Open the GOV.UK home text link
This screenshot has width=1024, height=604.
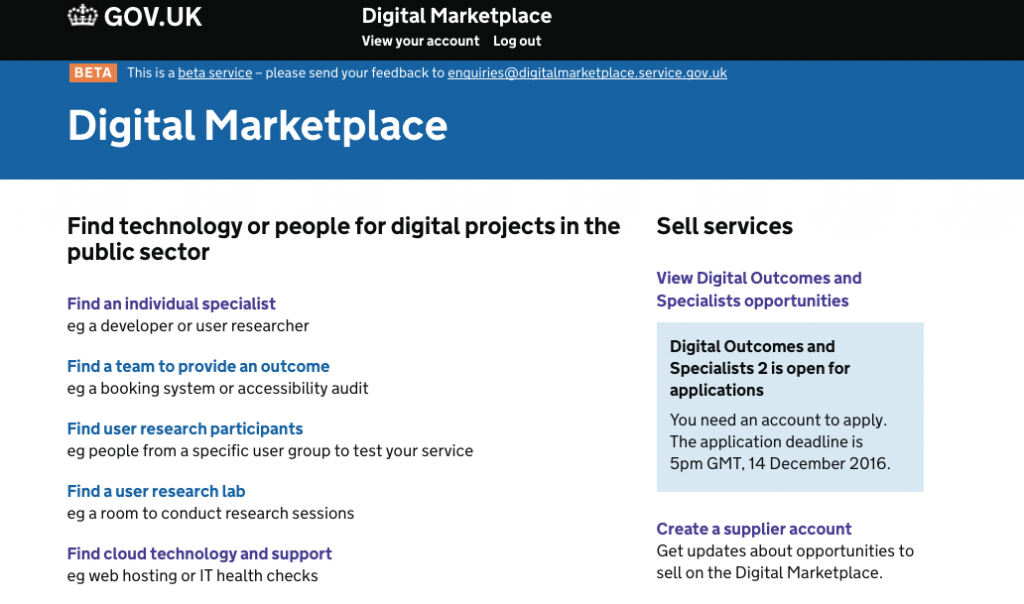pyautogui.click(x=153, y=17)
